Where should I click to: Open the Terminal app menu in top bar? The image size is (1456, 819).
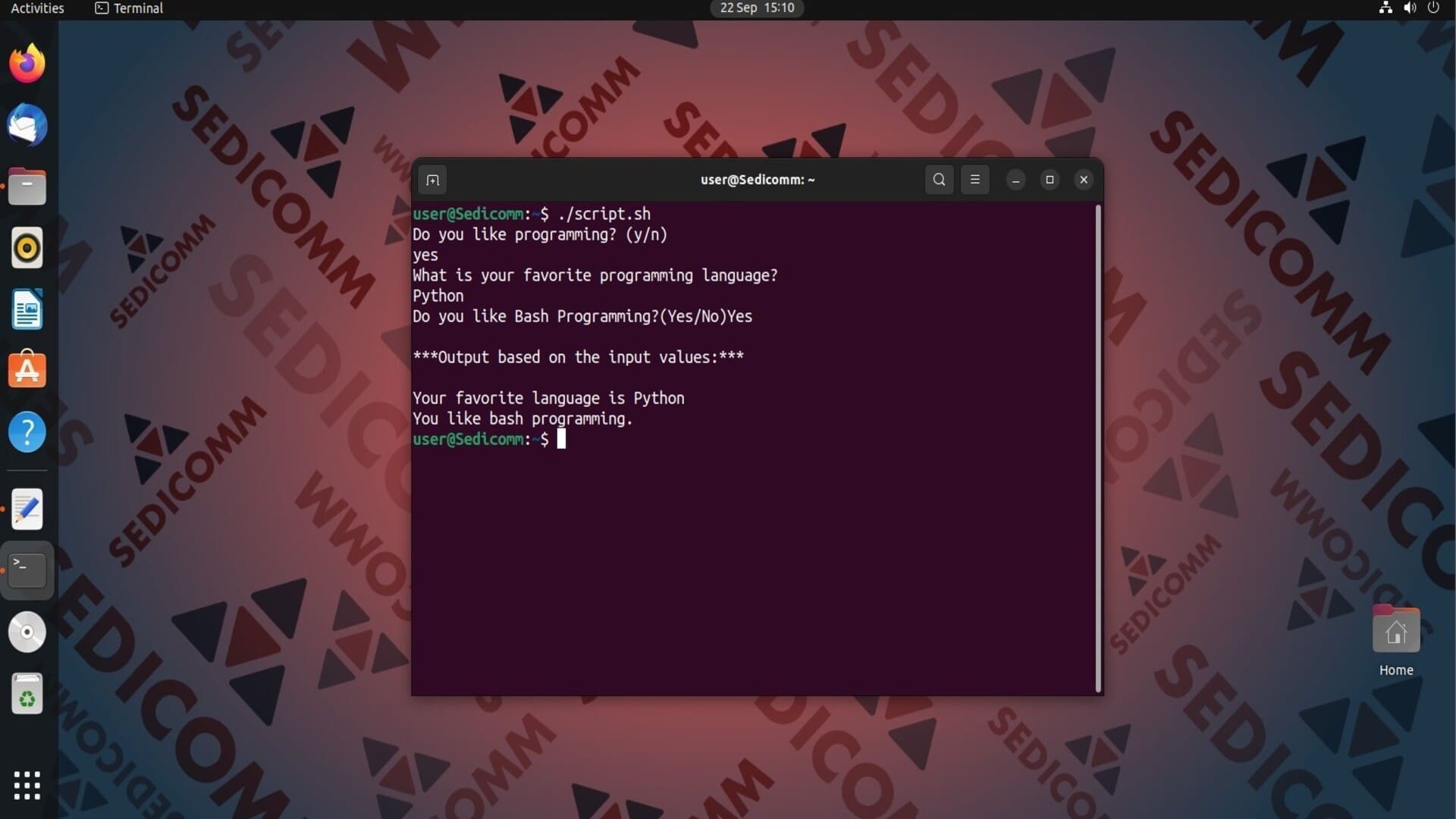(129, 8)
